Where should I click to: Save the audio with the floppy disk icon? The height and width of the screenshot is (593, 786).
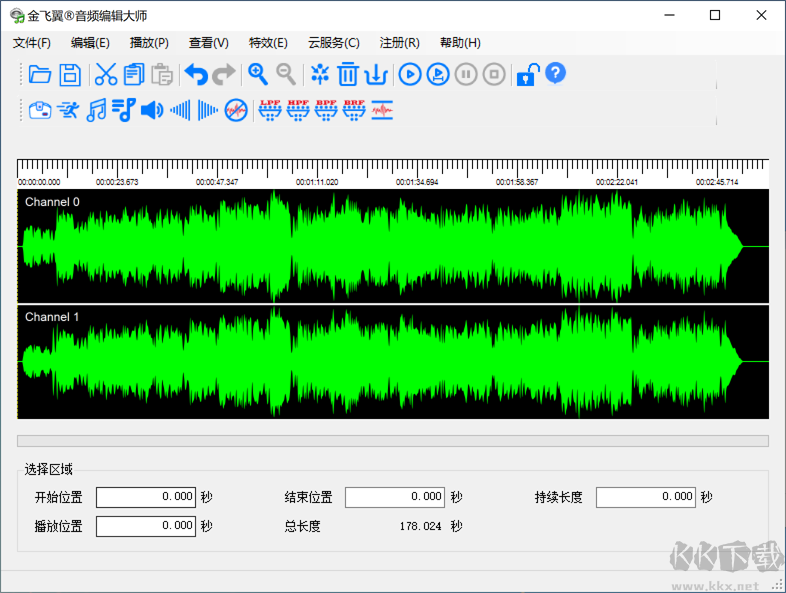69,74
